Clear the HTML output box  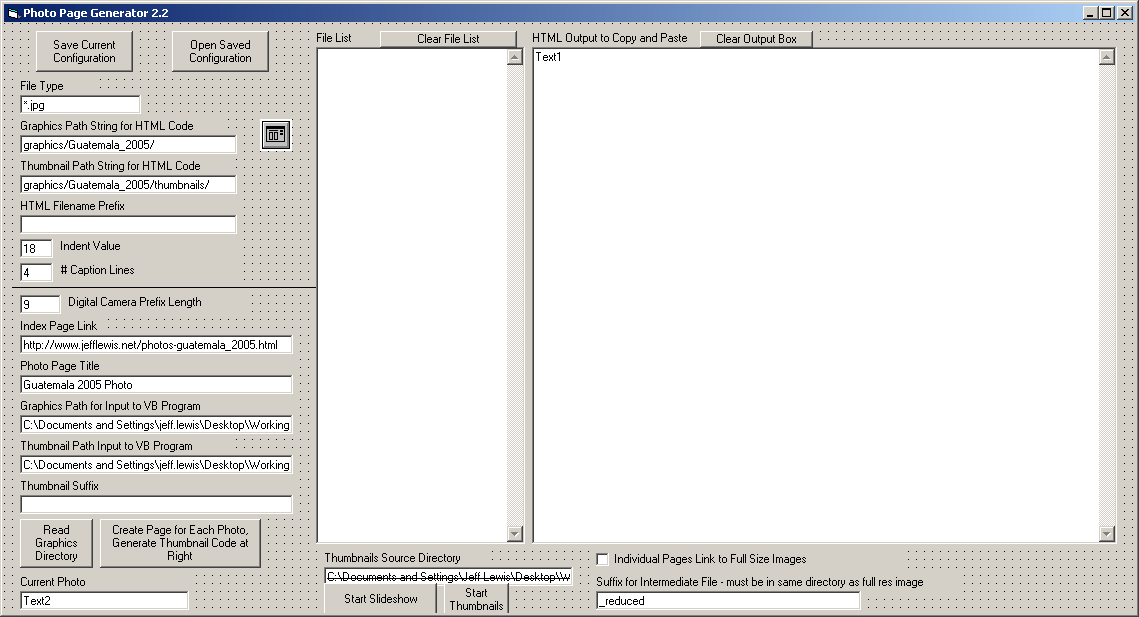756,39
